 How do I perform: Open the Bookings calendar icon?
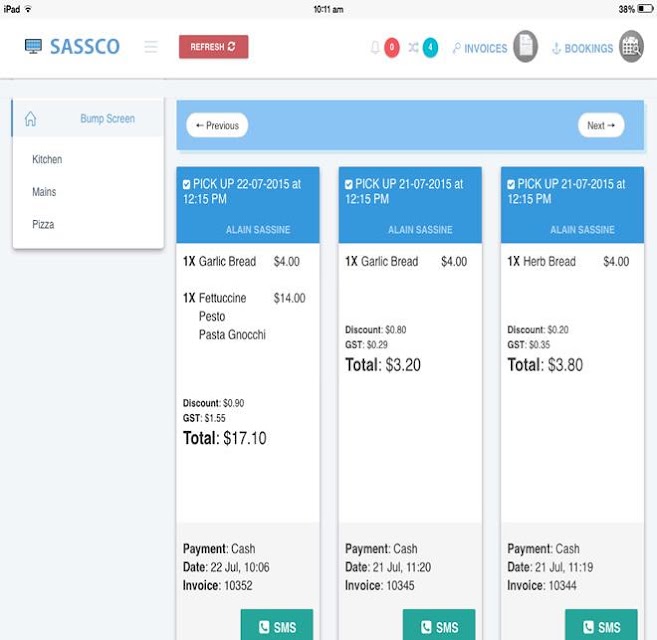631,47
